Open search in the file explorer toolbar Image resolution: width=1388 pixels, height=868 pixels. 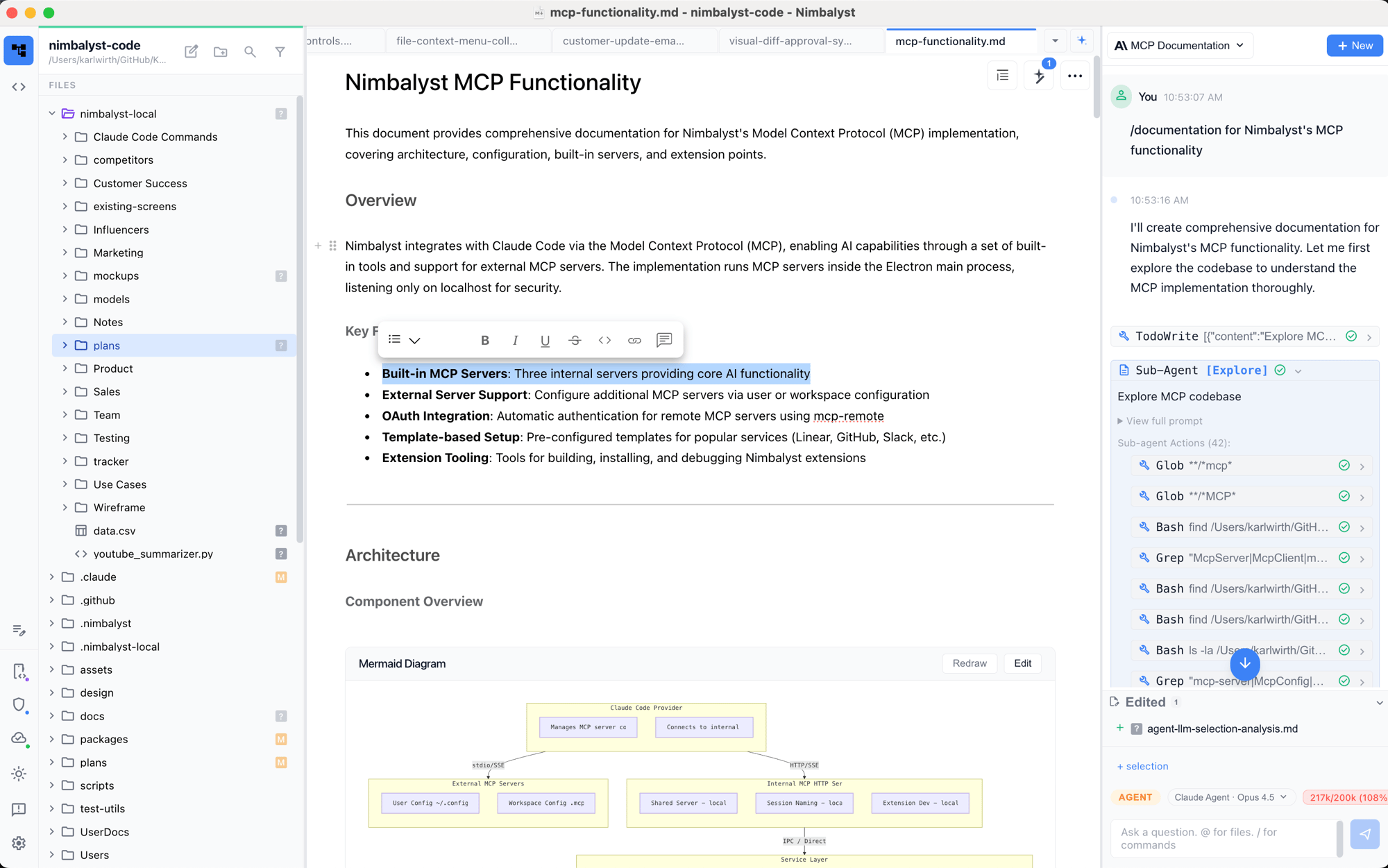(x=250, y=51)
